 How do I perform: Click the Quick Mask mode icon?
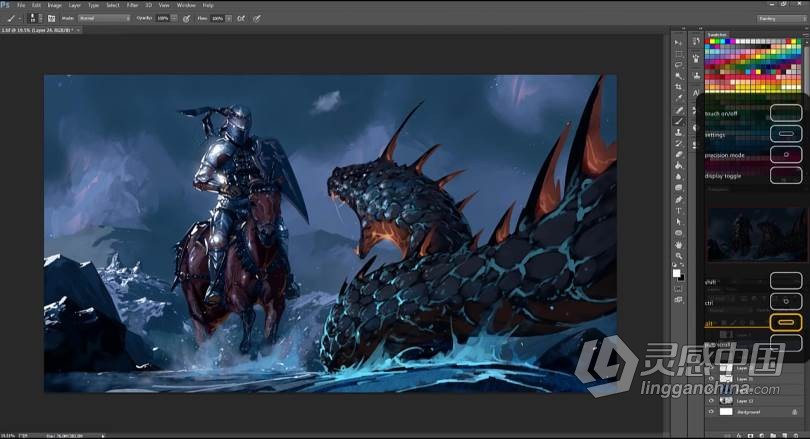click(x=678, y=289)
